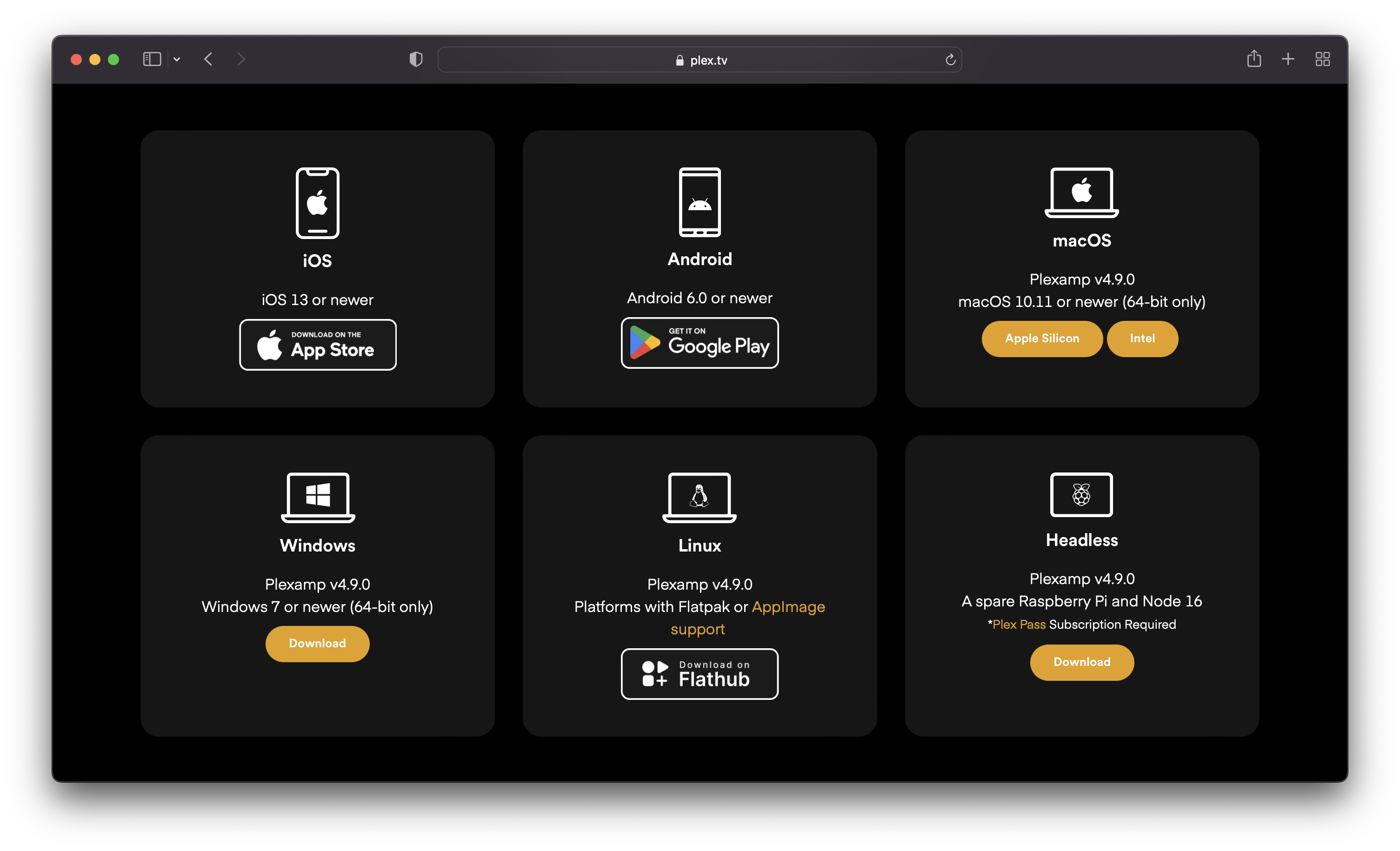Open Safari privacy report shield icon

click(416, 59)
